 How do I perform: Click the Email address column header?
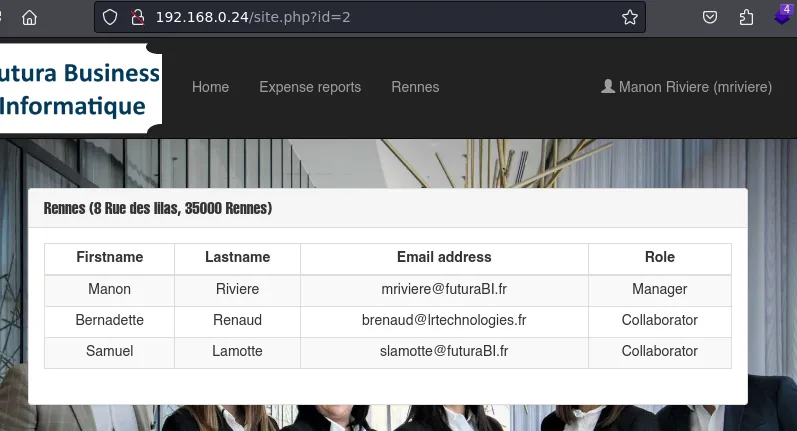click(x=444, y=257)
